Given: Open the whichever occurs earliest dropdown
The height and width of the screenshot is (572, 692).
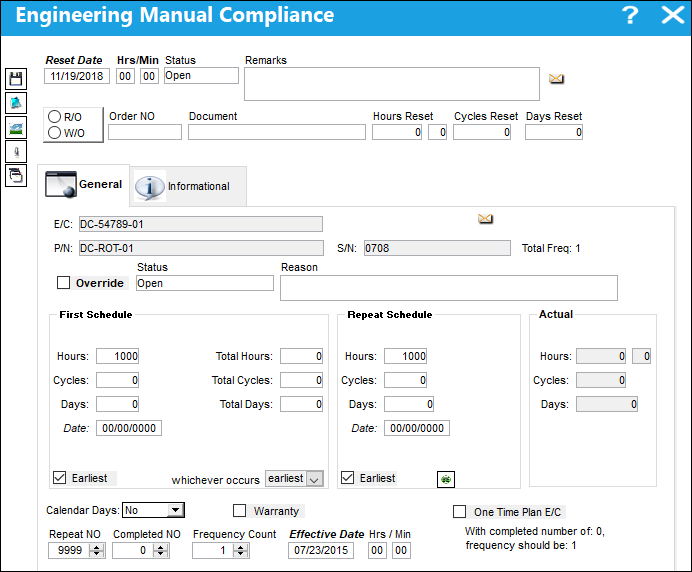Looking at the screenshot, I should coord(314,479).
